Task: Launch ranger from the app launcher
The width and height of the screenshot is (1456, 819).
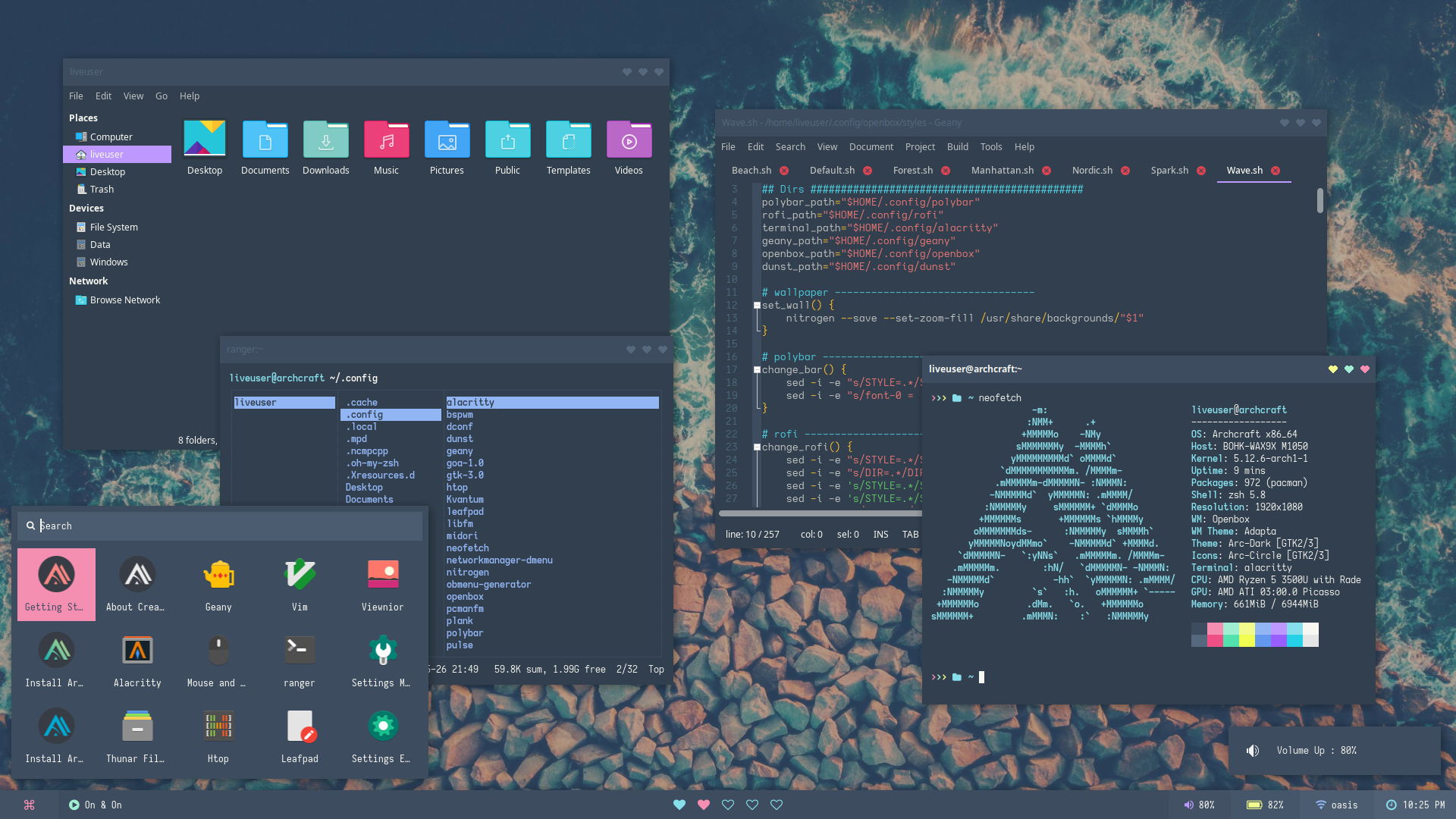Action: click(300, 661)
